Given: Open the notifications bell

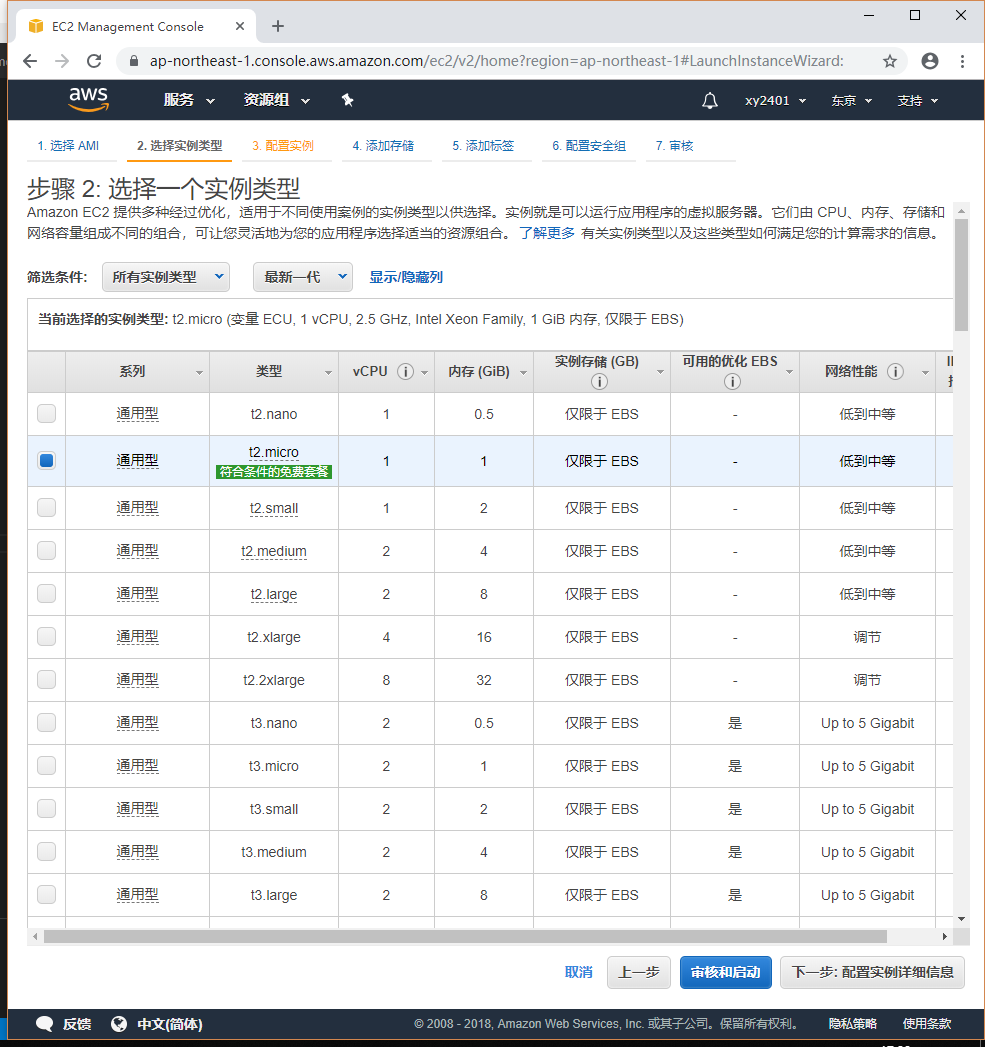Looking at the screenshot, I should point(710,100).
